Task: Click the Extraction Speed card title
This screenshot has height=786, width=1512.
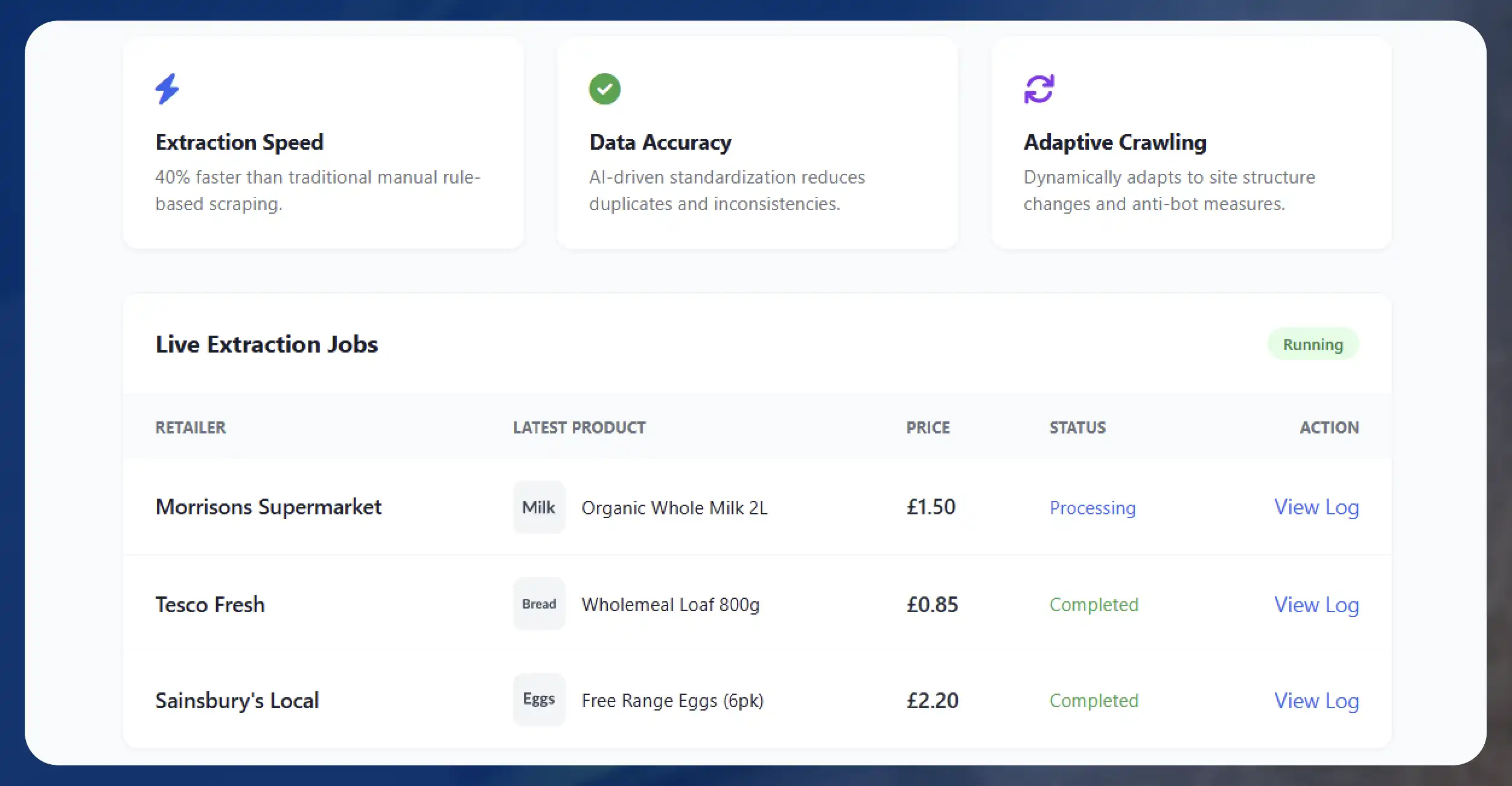Action: 240,142
